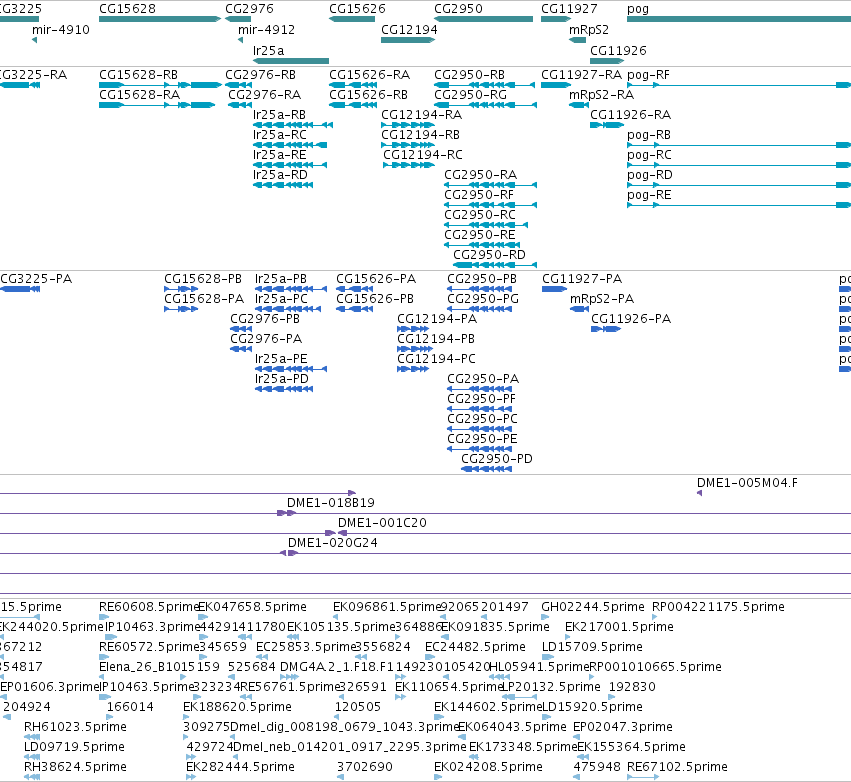Select EST RH61023.5prime
The image size is (851, 782).
[75, 727]
